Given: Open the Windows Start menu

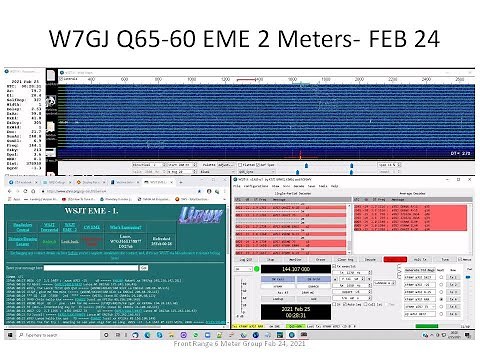Looking at the screenshot, I should tap(10, 335).
